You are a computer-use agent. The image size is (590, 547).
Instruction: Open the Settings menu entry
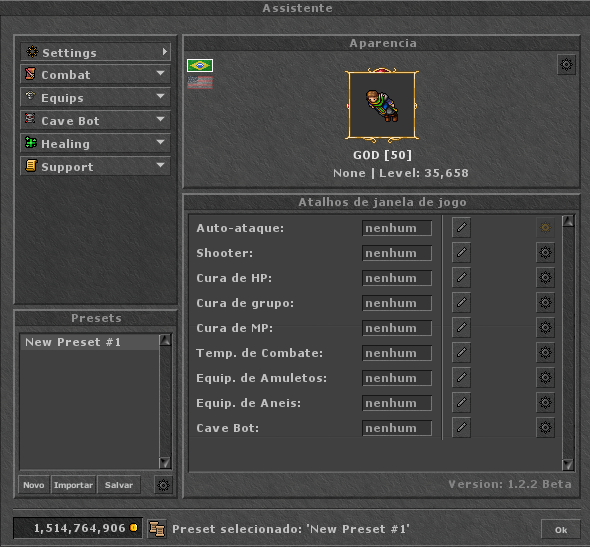96,52
